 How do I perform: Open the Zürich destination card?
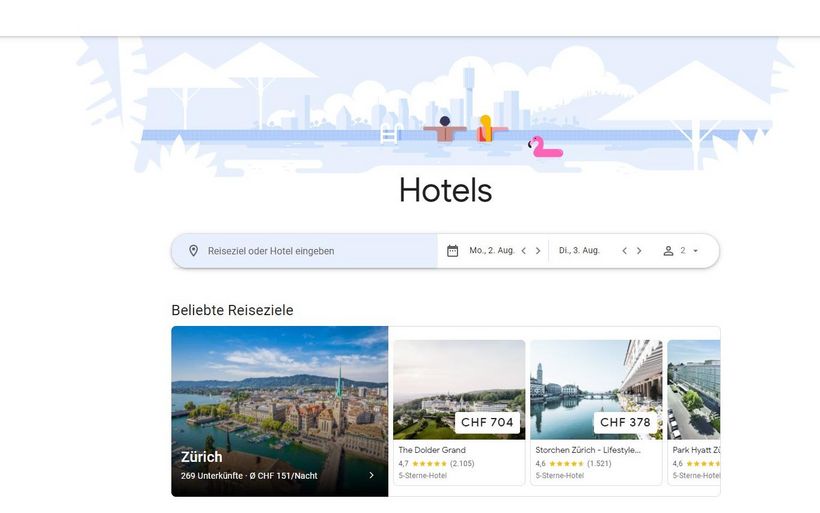[280, 411]
